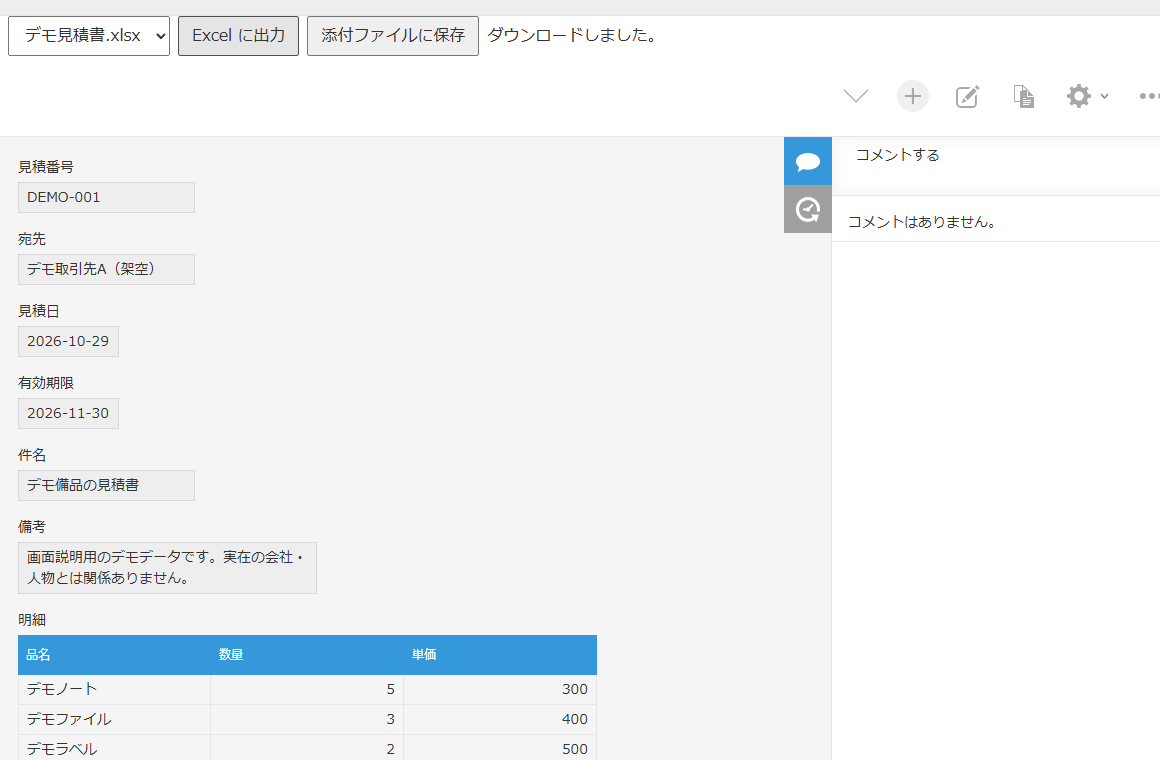Screen dimensions: 1160x760
Task: Click the コメントはありません。 text
Action: point(921,222)
